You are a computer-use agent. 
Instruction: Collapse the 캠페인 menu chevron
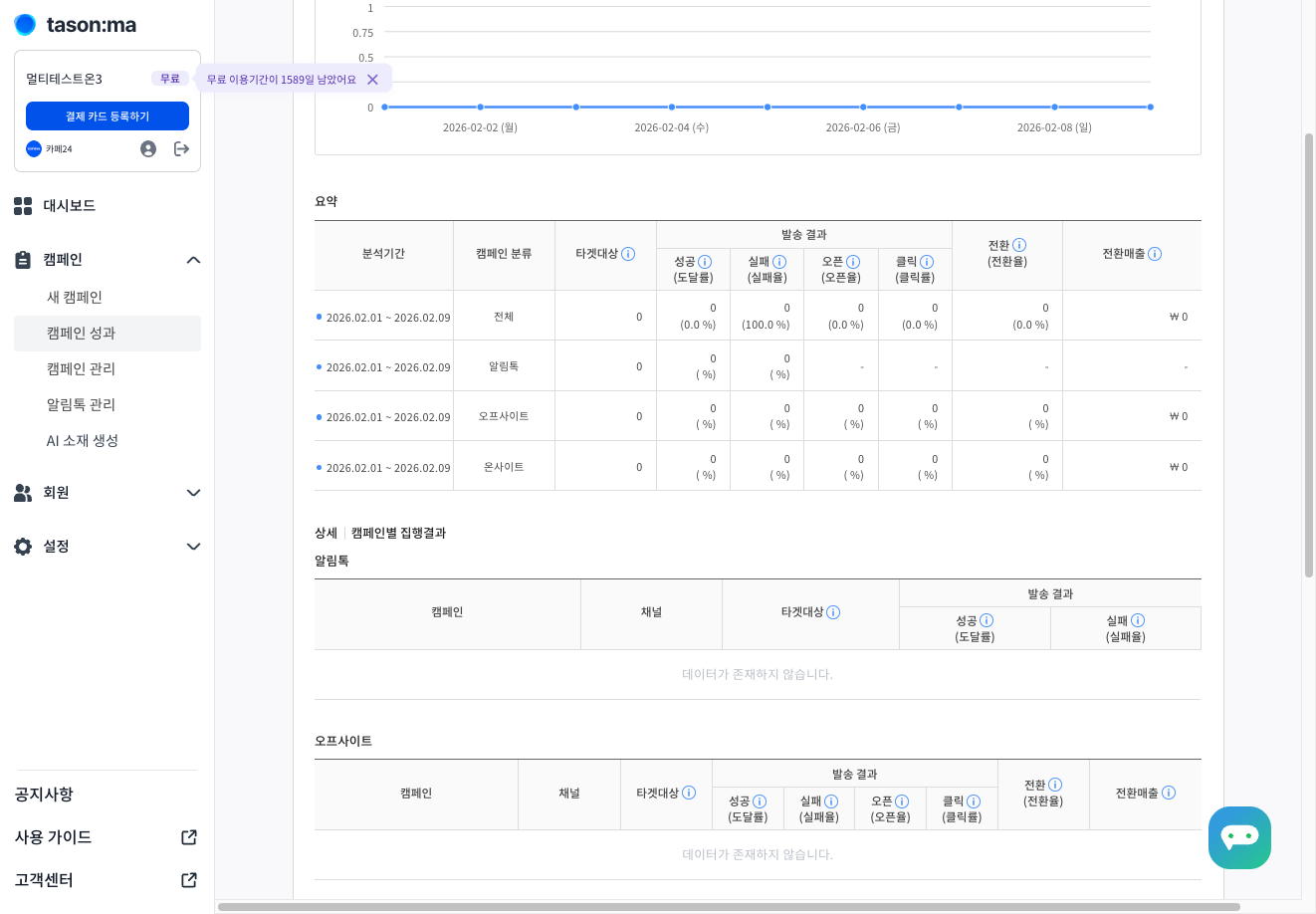coord(193,260)
